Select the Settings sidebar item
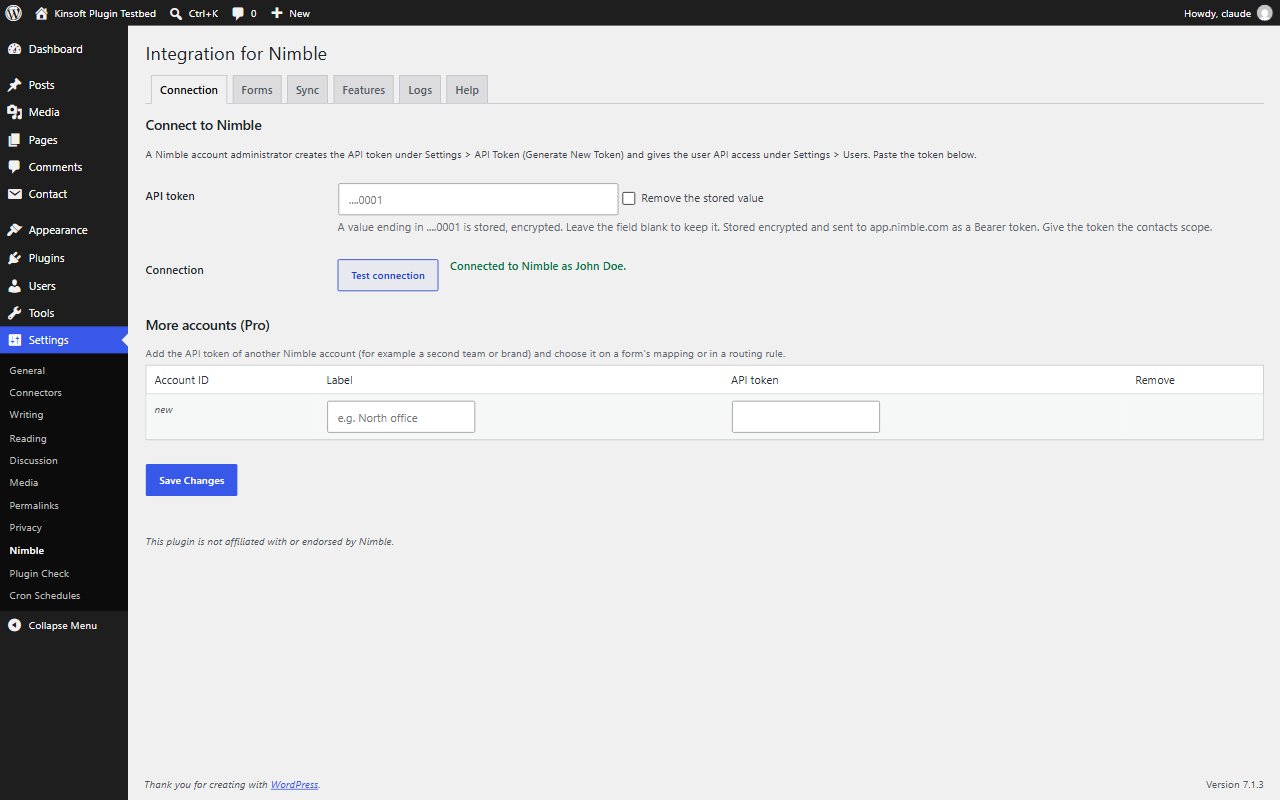The width and height of the screenshot is (1280, 800). 64,340
